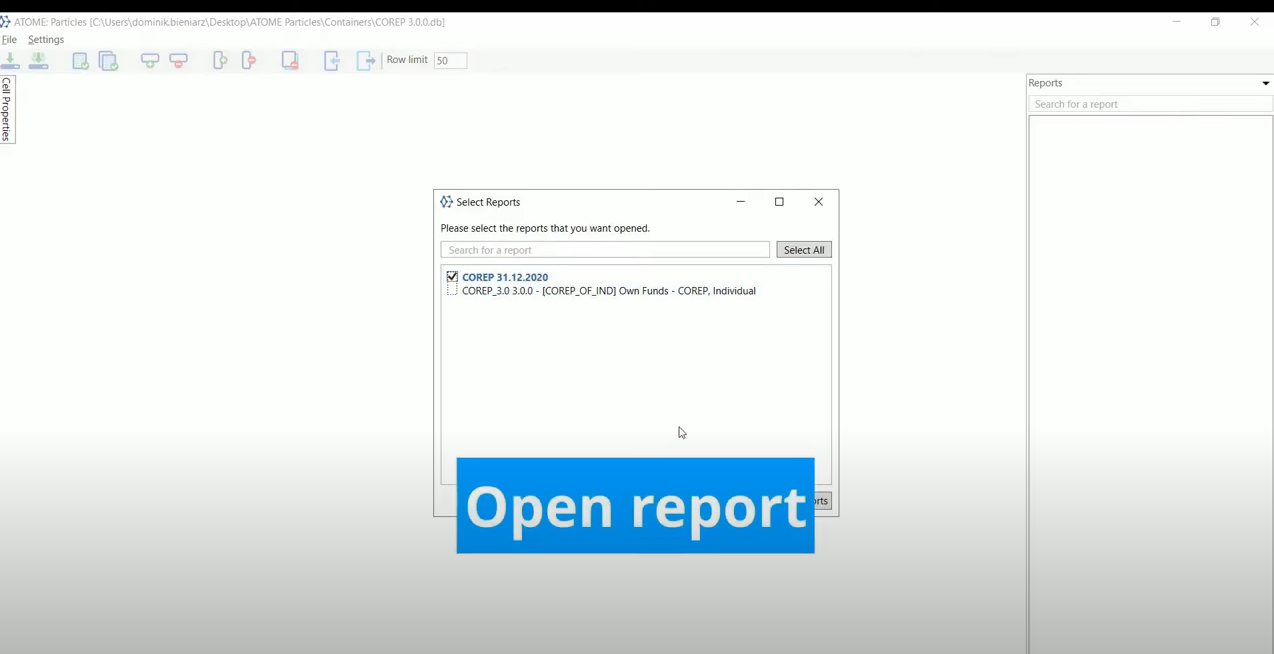Click the export arrow-out-of-page toolbar icon
The width and height of the screenshot is (1274, 654).
coord(366,61)
